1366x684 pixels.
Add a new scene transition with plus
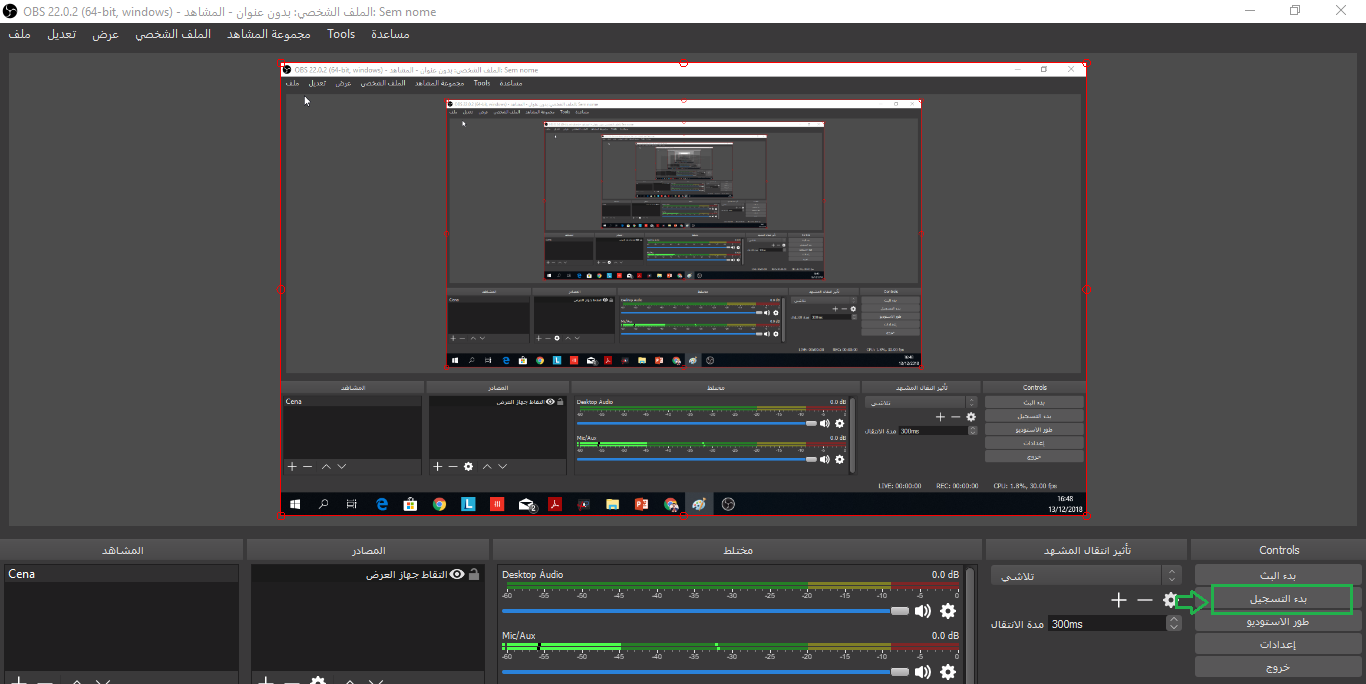(x=1119, y=600)
